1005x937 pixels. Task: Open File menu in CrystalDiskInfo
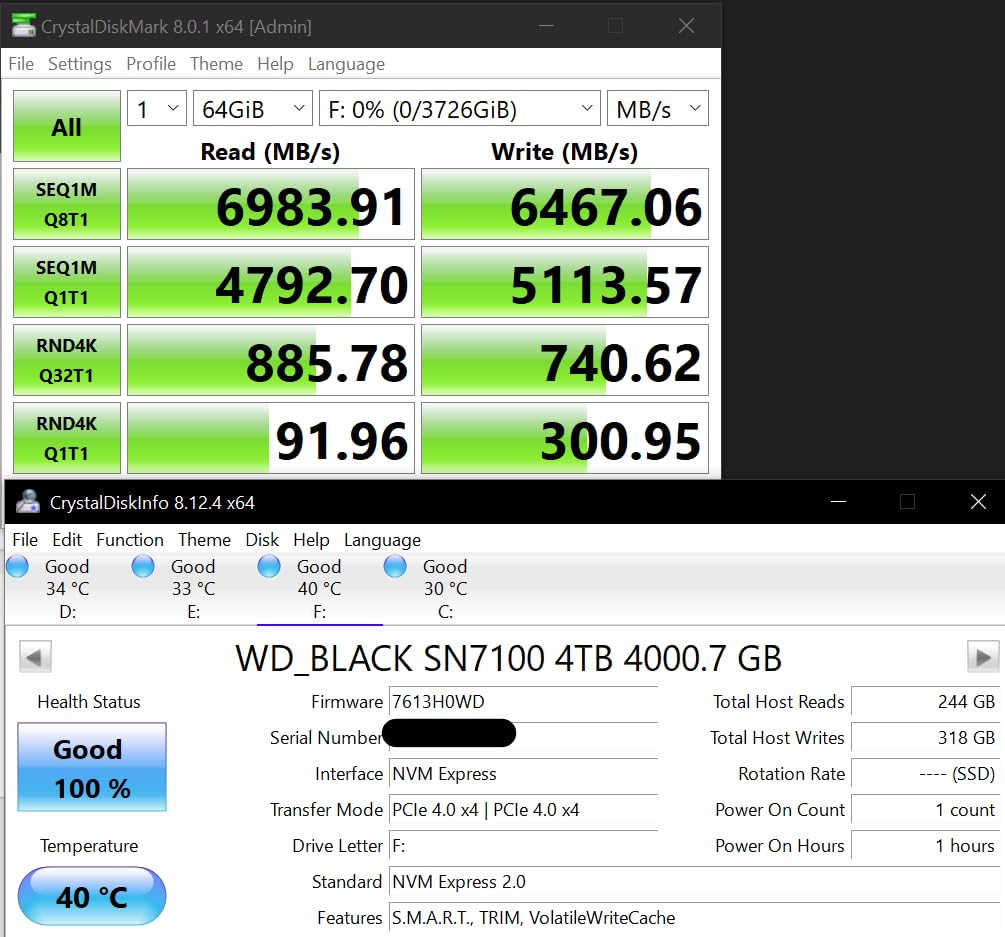(x=25, y=540)
